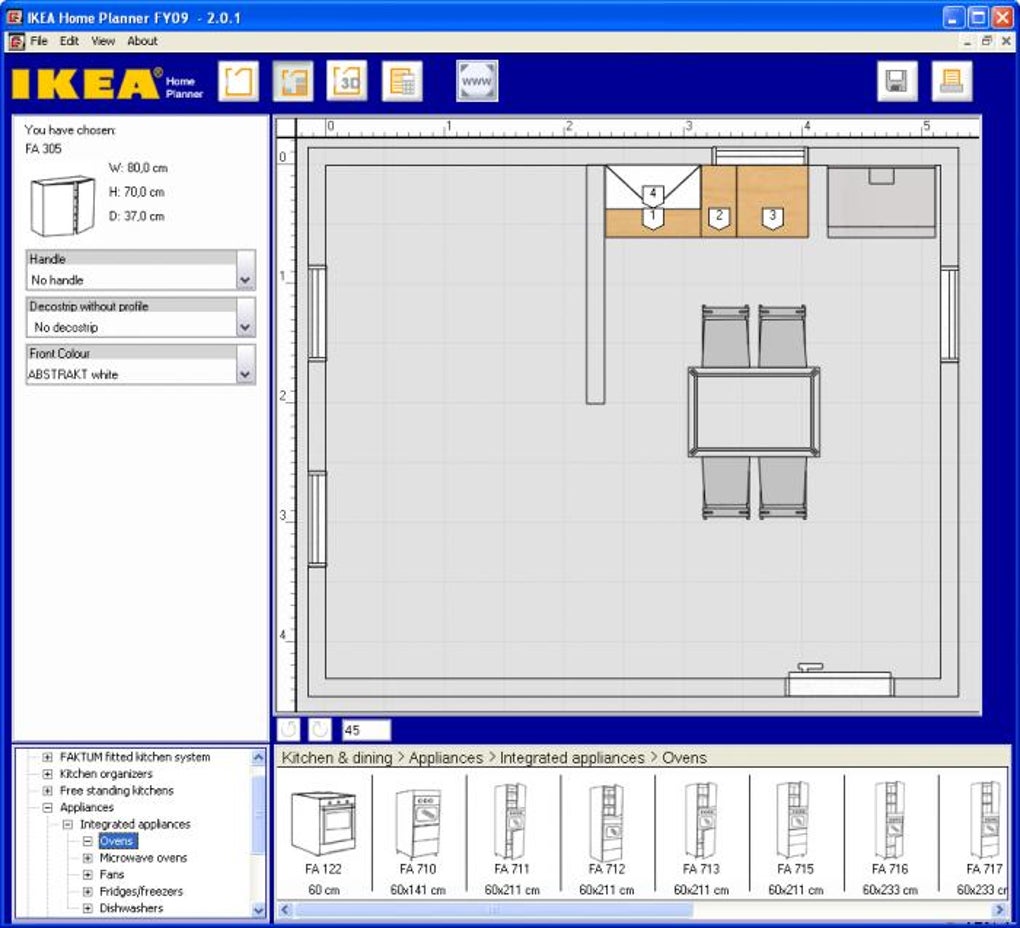Select cabinet marker number 3 in plan
The image size is (1020, 928).
tap(772, 217)
